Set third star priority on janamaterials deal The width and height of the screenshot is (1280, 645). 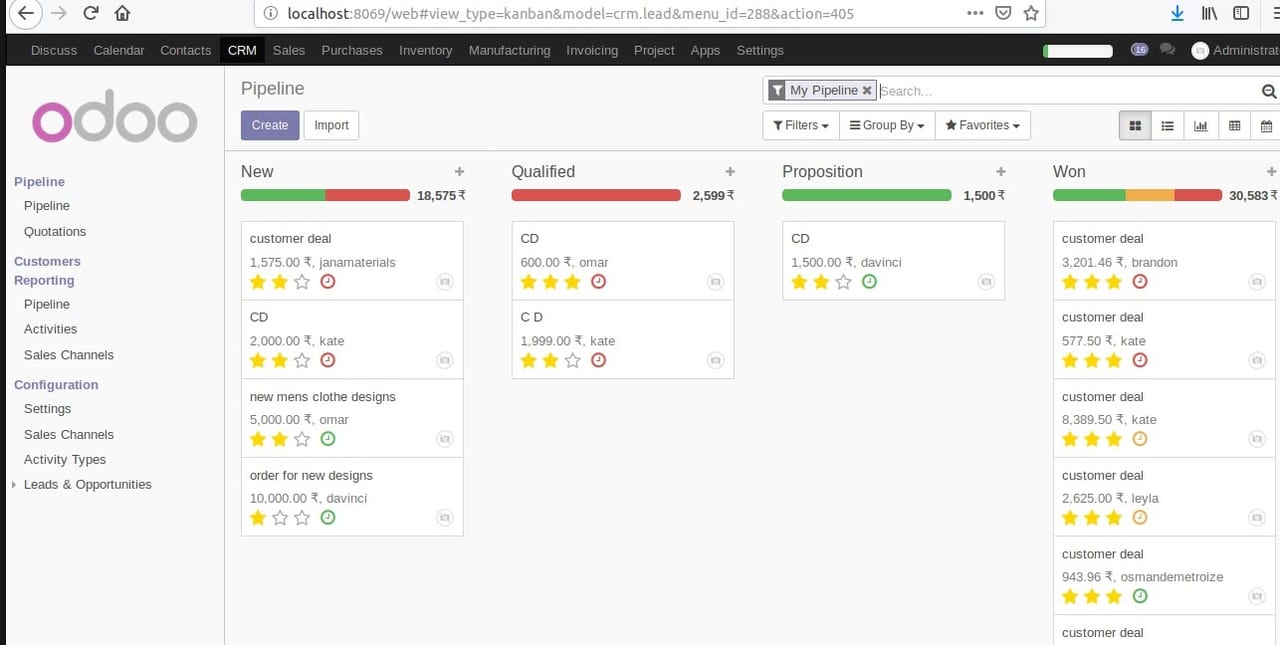coord(302,282)
